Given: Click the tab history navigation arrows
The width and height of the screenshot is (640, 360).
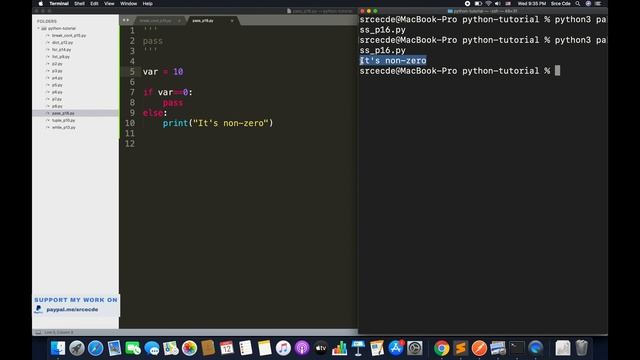Looking at the screenshot, I should 126,20.
